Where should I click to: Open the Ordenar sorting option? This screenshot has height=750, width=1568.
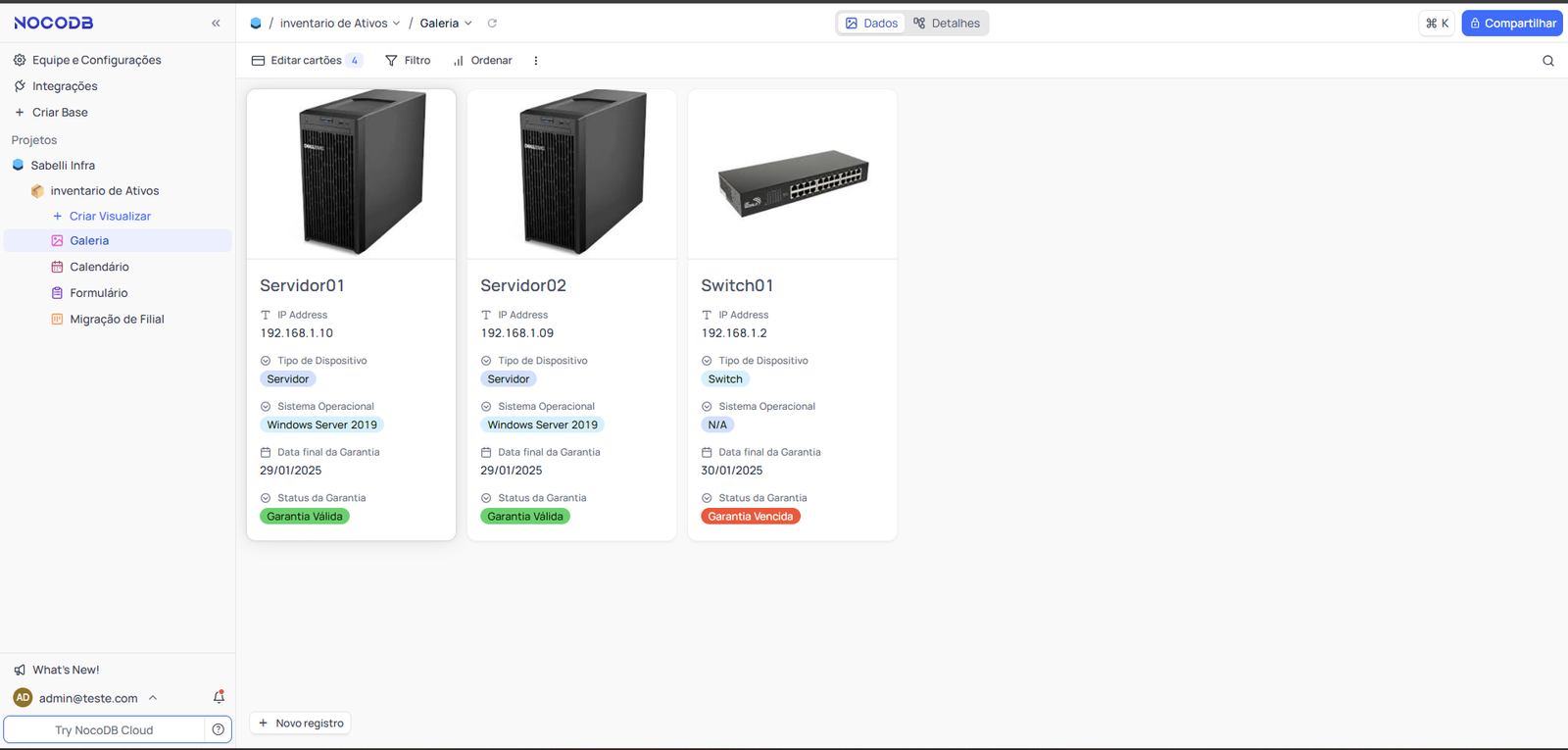click(x=482, y=61)
